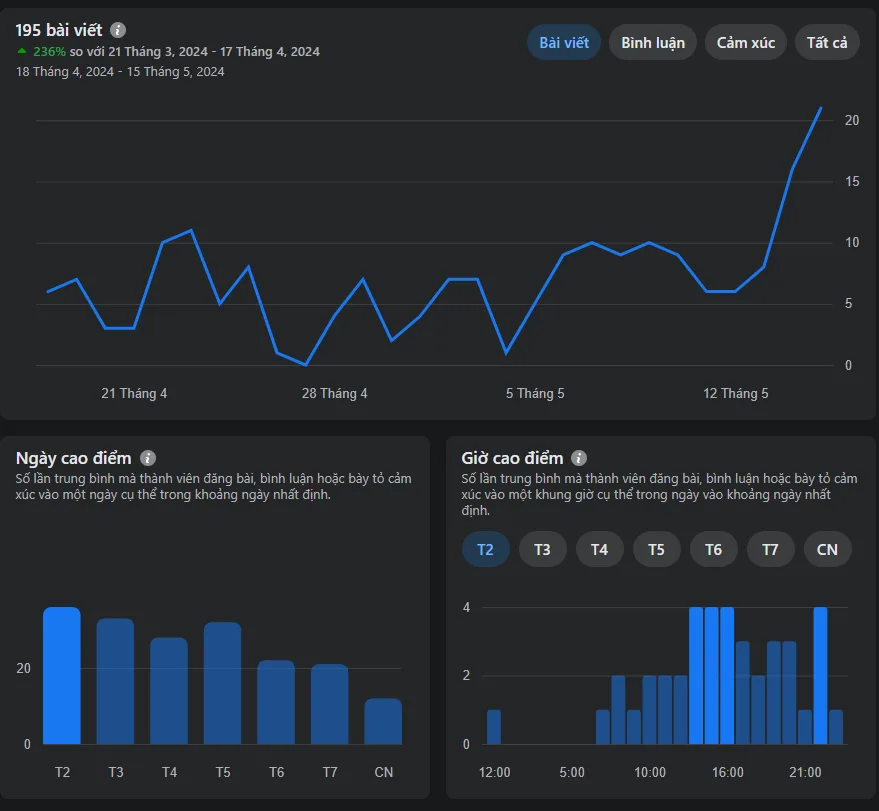The width and height of the screenshot is (879, 811).
Task: Click the "21:00" time label
Action: click(805, 772)
